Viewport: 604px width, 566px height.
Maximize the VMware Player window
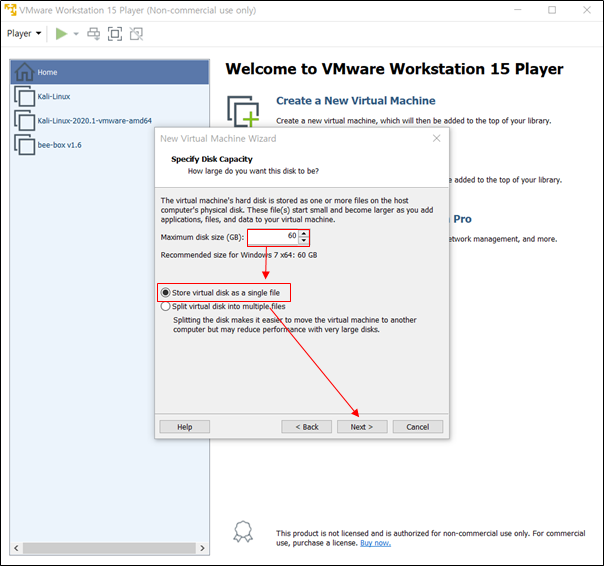click(552, 10)
